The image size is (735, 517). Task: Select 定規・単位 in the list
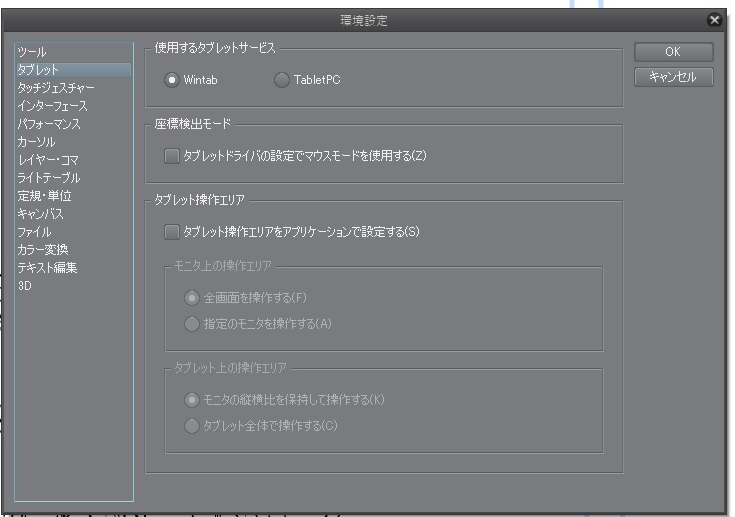point(74,195)
